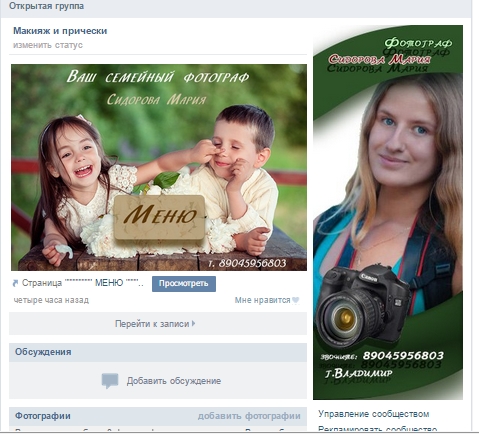Open the изменить статус link
This screenshot has height=434, width=479.
point(48,45)
